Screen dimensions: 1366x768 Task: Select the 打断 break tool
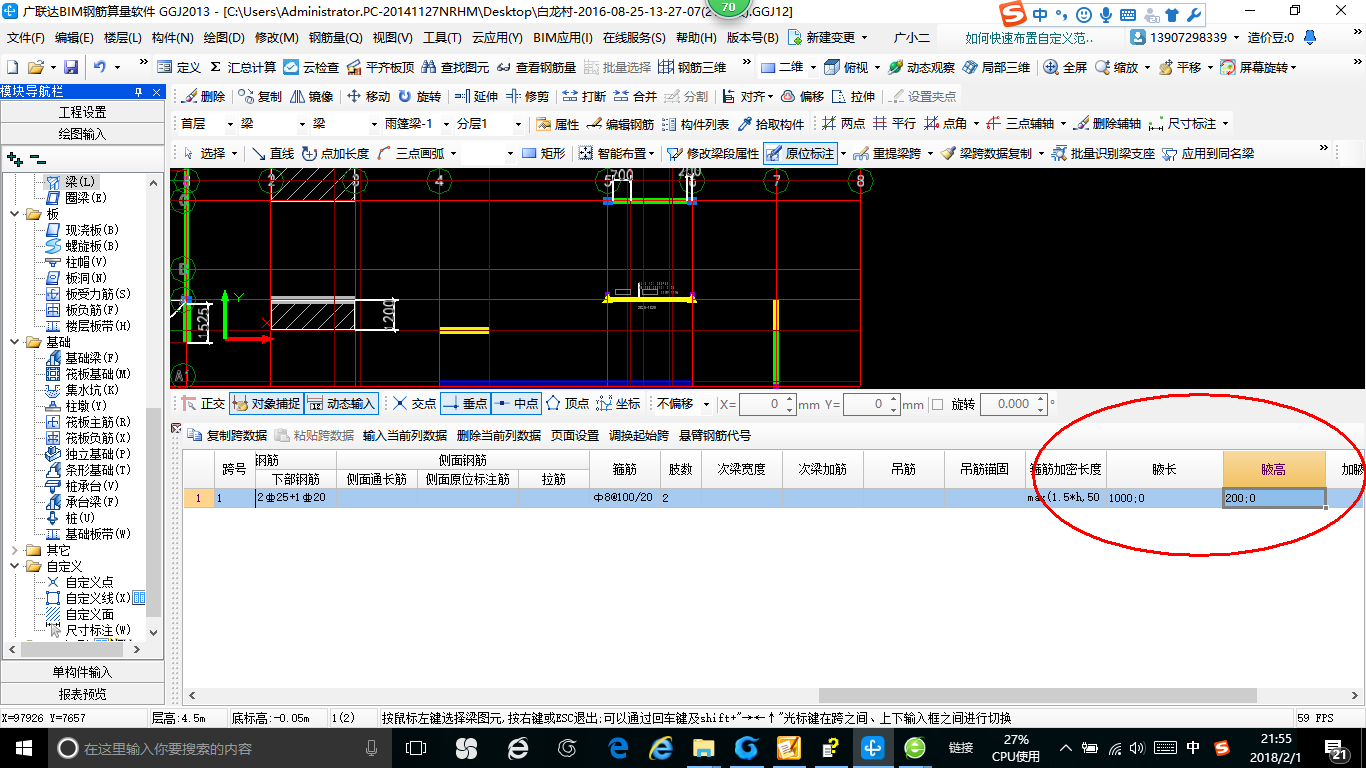pyautogui.click(x=584, y=96)
